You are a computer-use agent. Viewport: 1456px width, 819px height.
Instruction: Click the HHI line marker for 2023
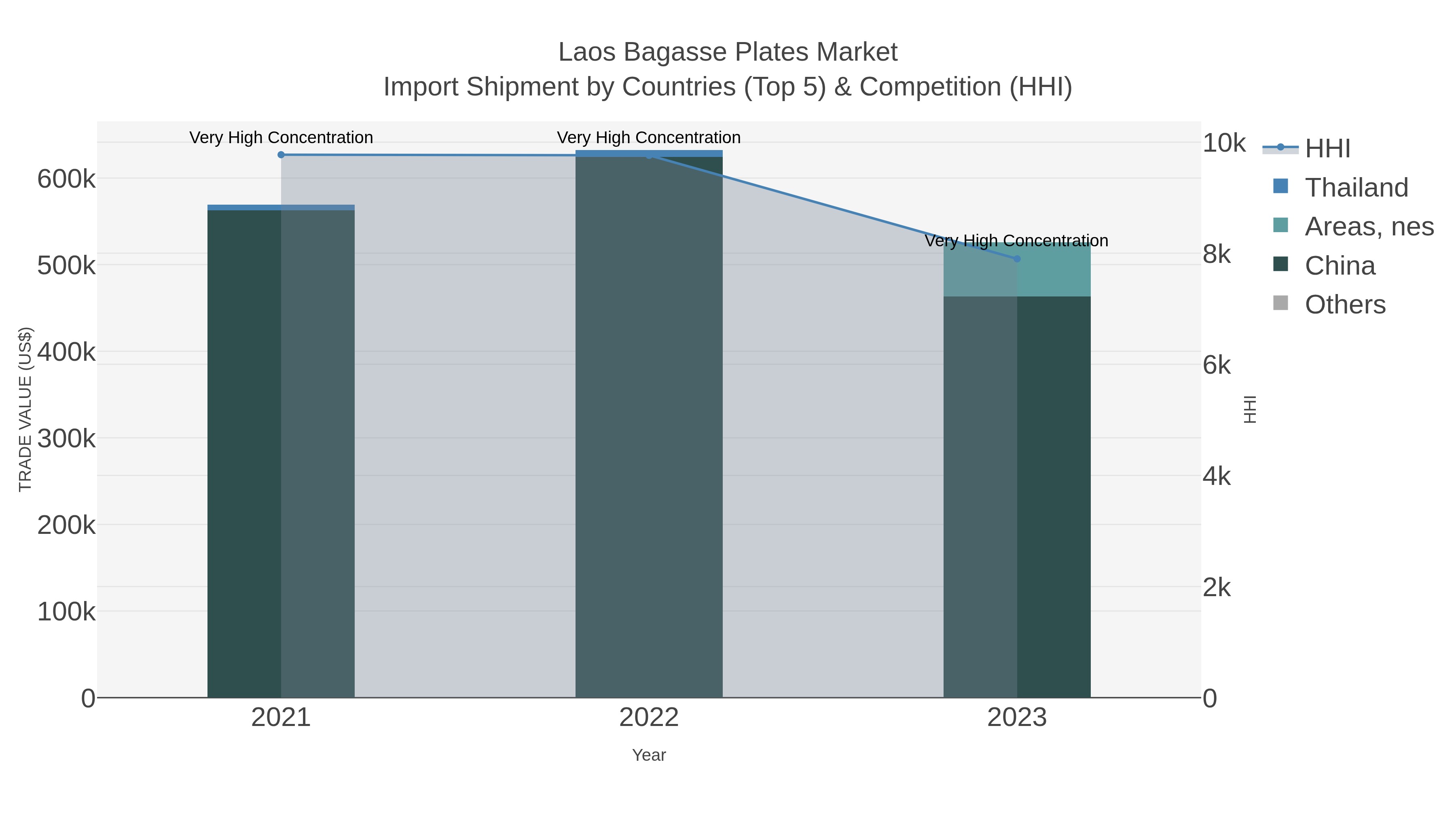click(x=1017, y=259)
